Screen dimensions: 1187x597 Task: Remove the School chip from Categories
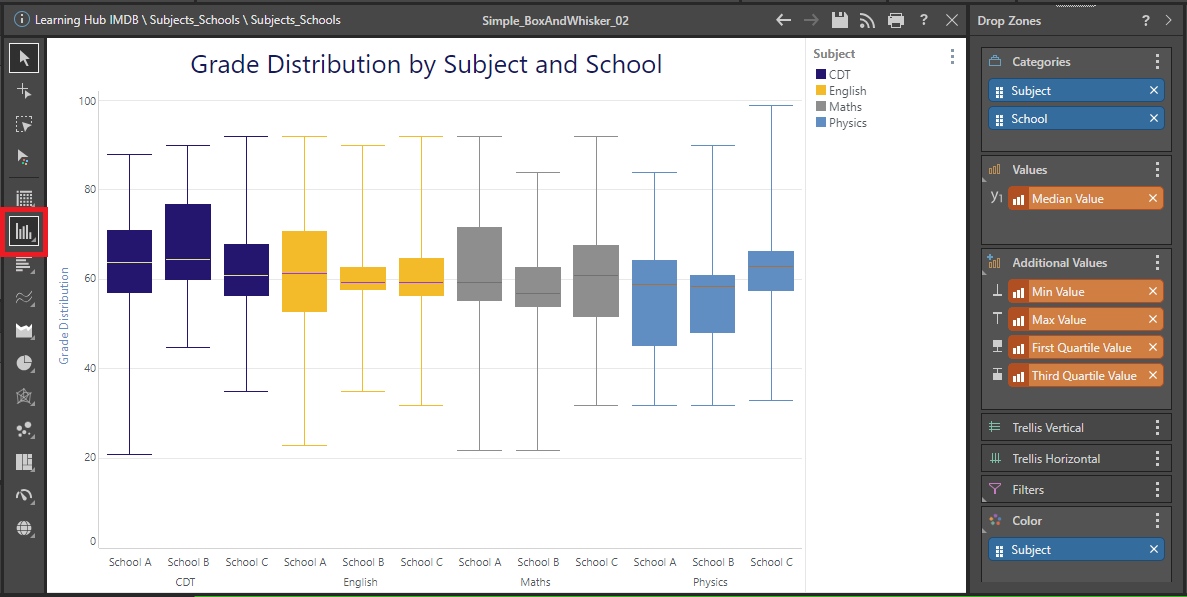(x=1153, y=119)
